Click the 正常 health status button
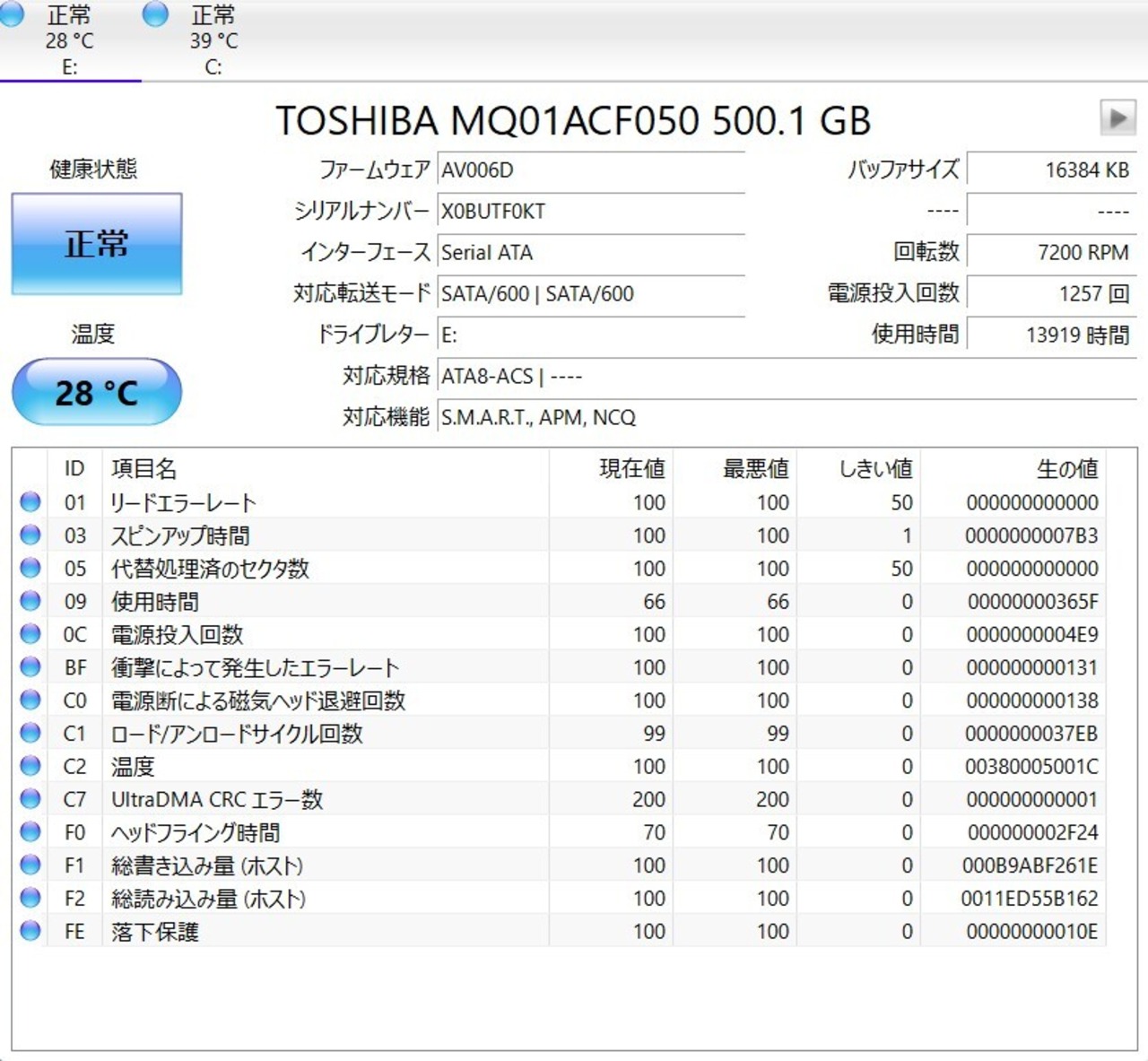 (x=97, y=244)
